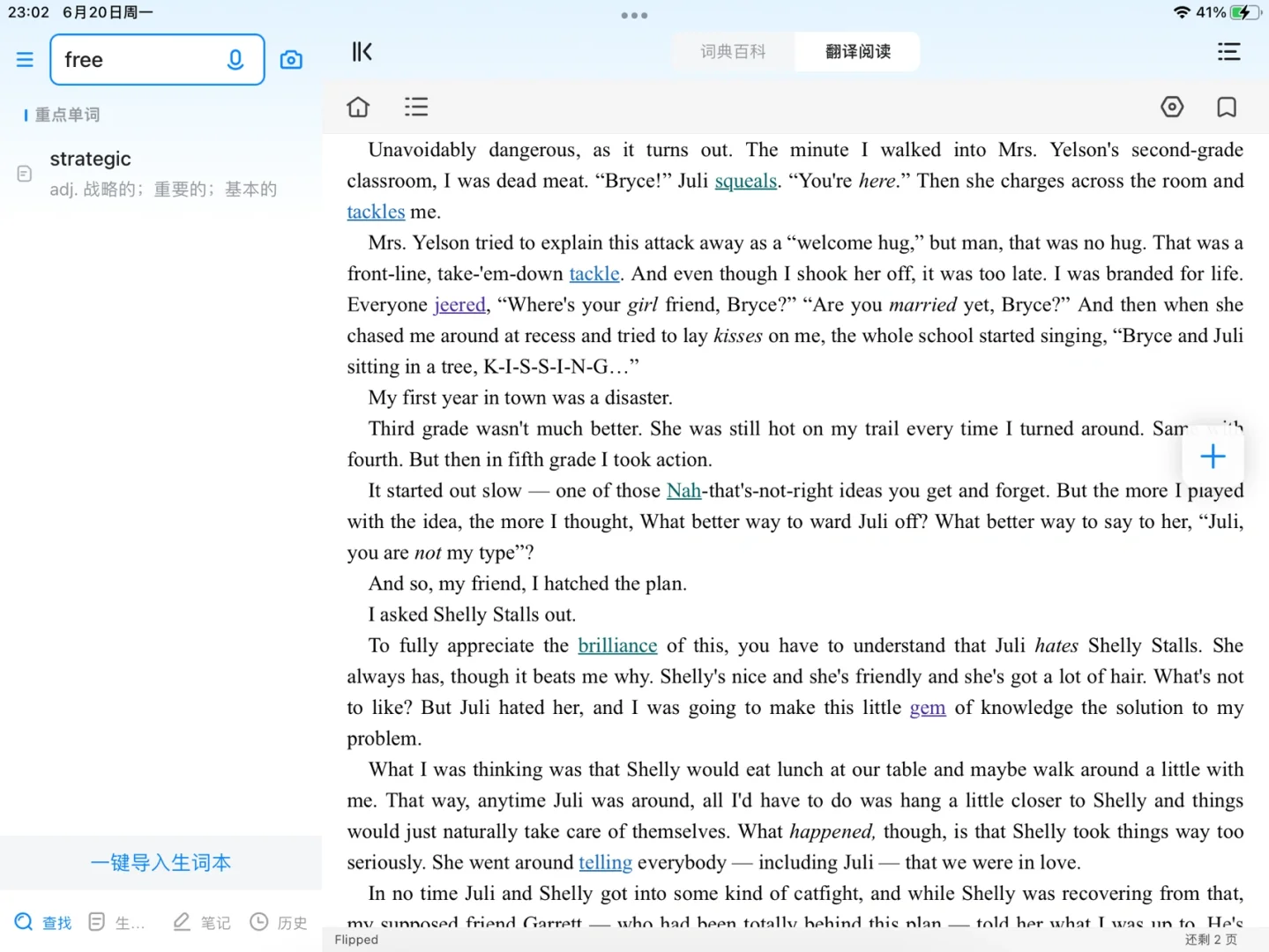Tap the 重点单词 section heading

[x=67, y=115]
